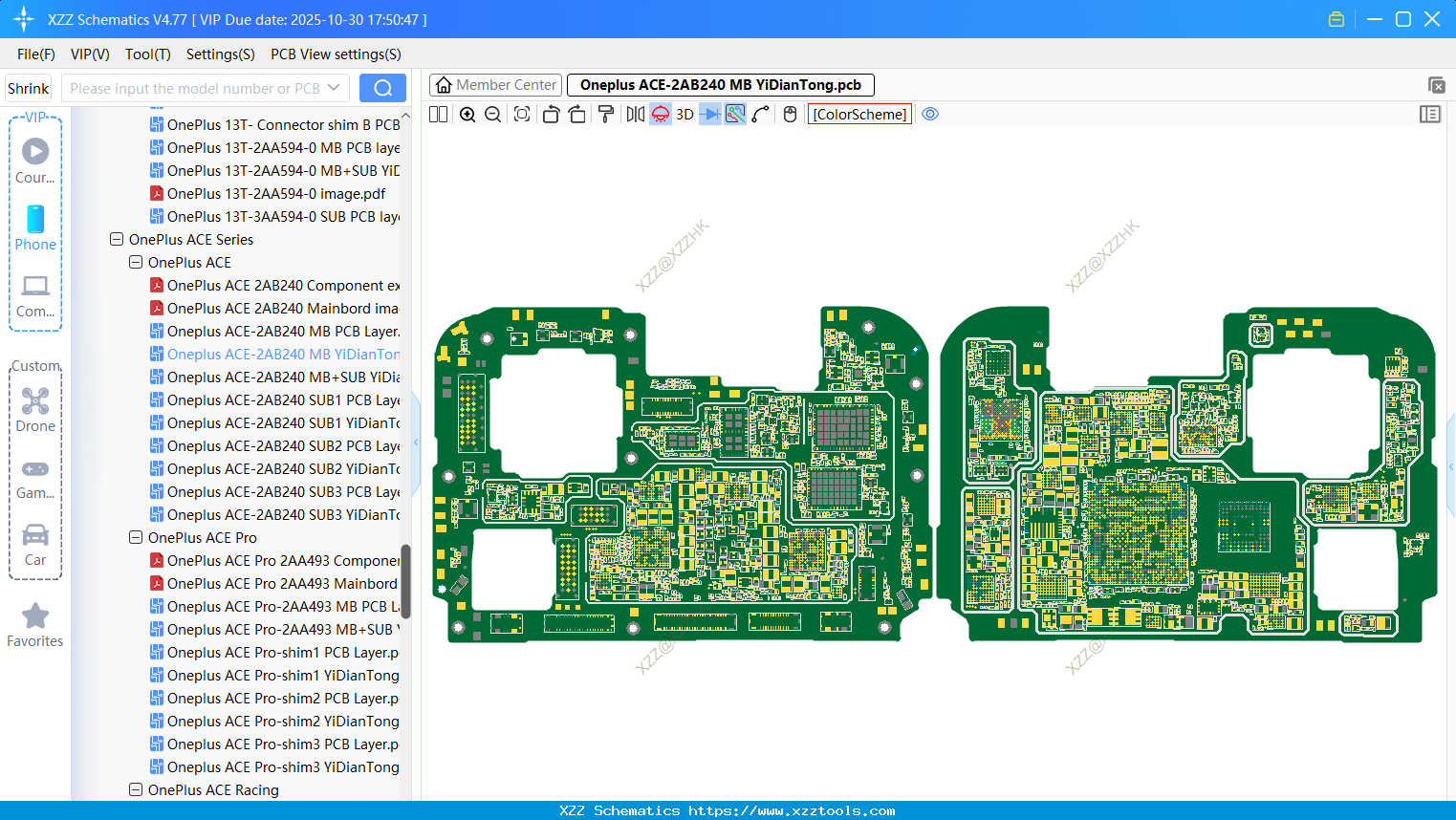
Task: Select the curved trace line tool
Action: (761, 115)
